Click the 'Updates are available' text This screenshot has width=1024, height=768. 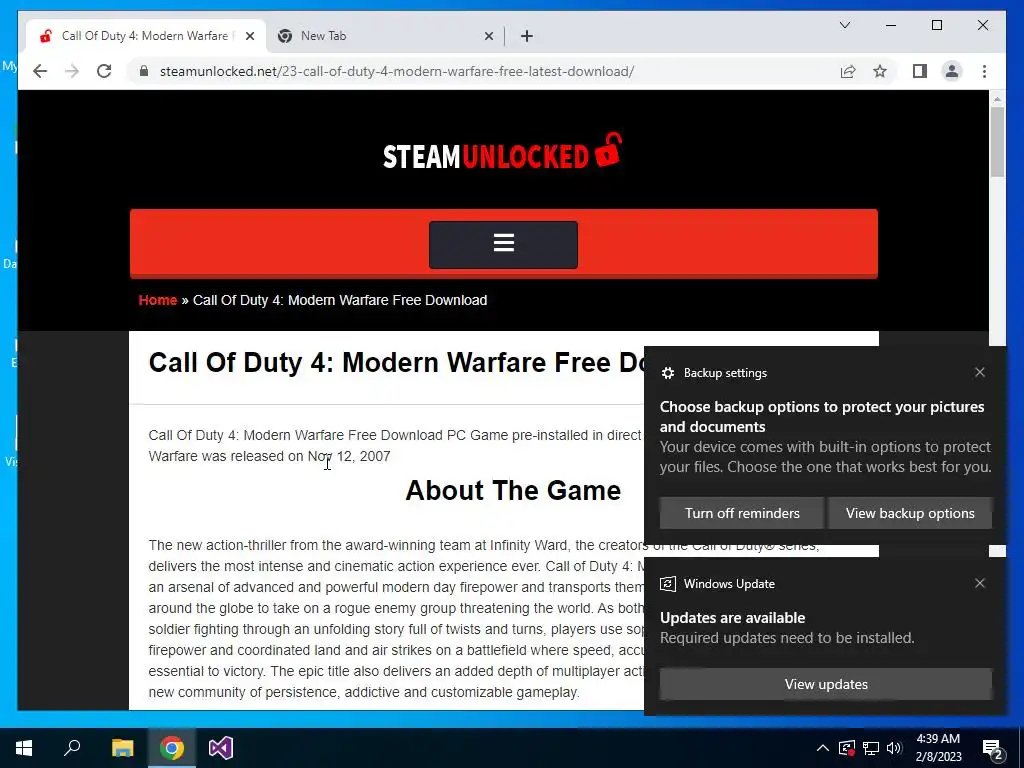(732, 618)
